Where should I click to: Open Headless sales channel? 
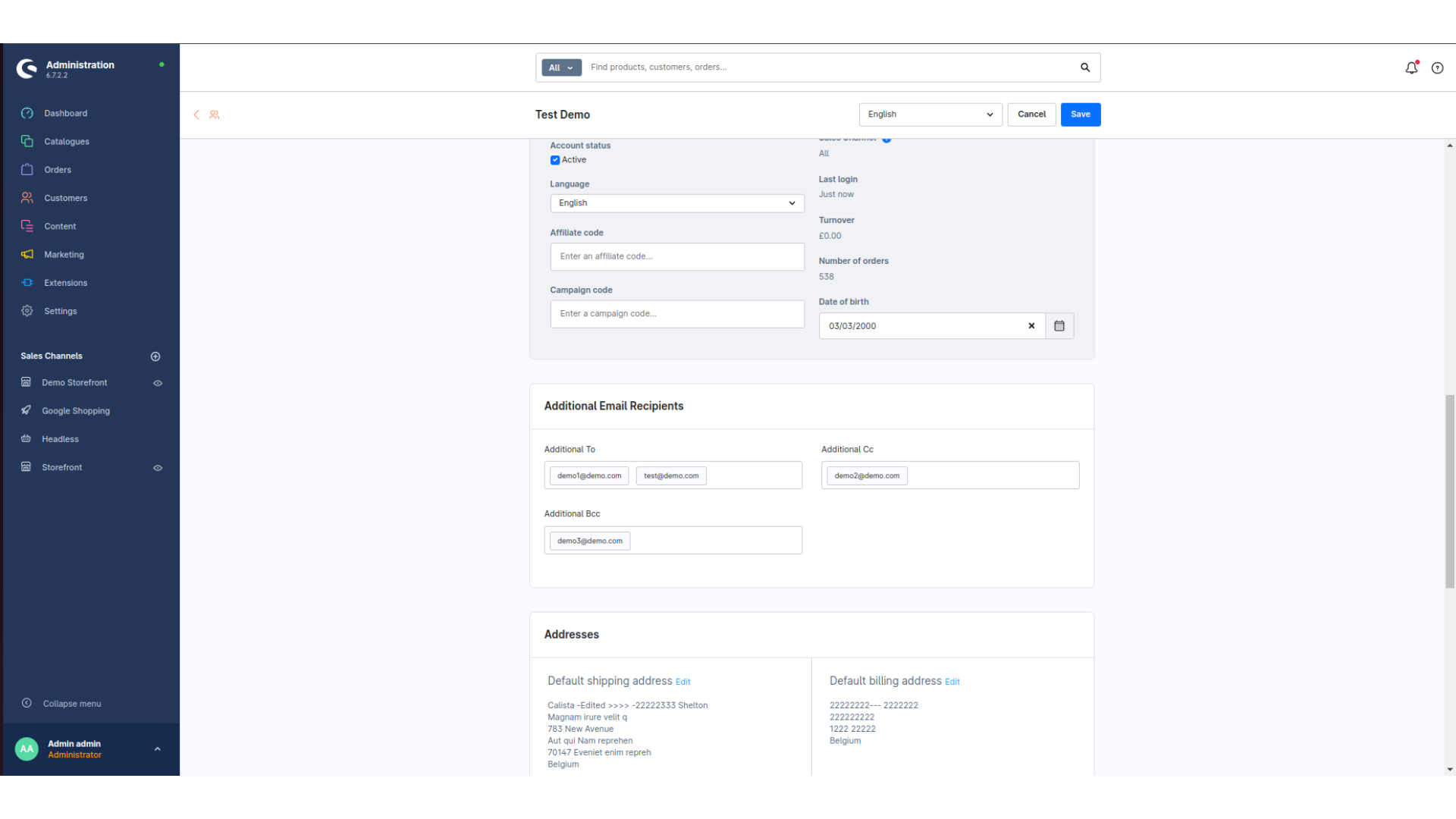pos(60,439)
